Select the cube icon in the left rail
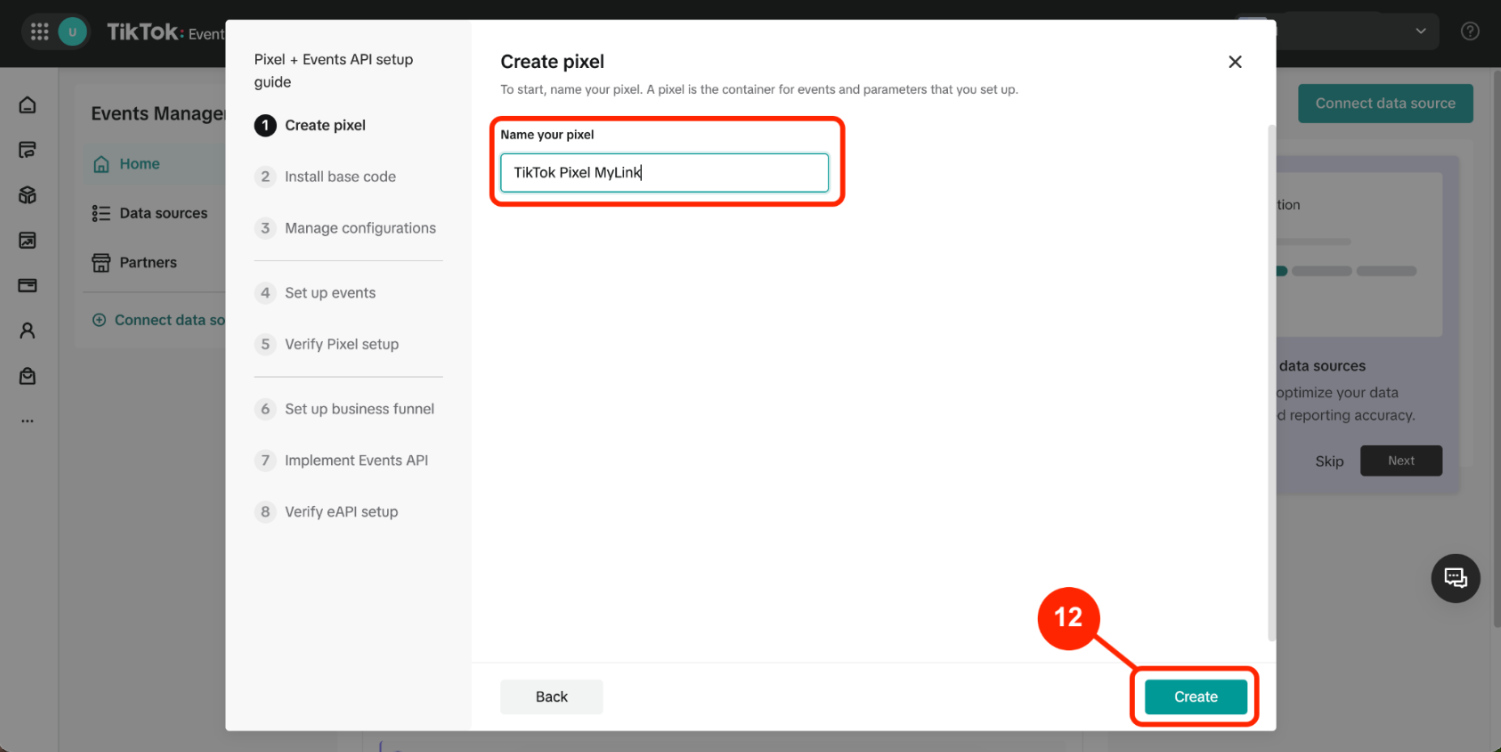1501x752 pixels. (x=28, y=195)
